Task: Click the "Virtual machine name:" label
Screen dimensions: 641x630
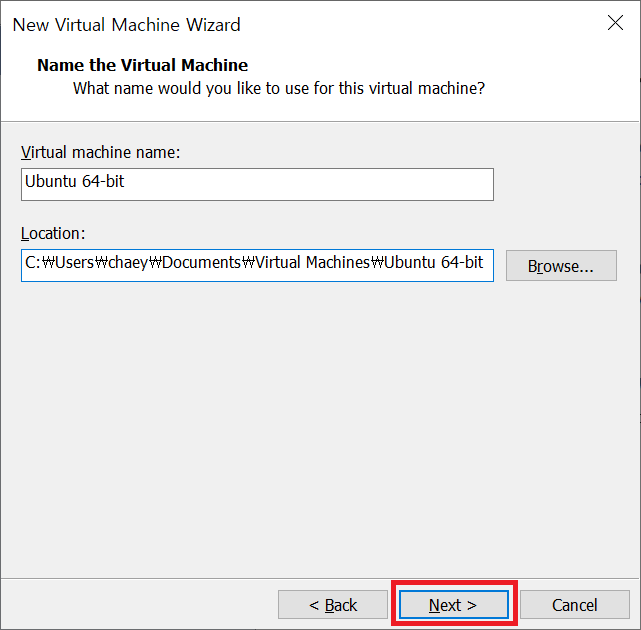Action: point(101,152)
